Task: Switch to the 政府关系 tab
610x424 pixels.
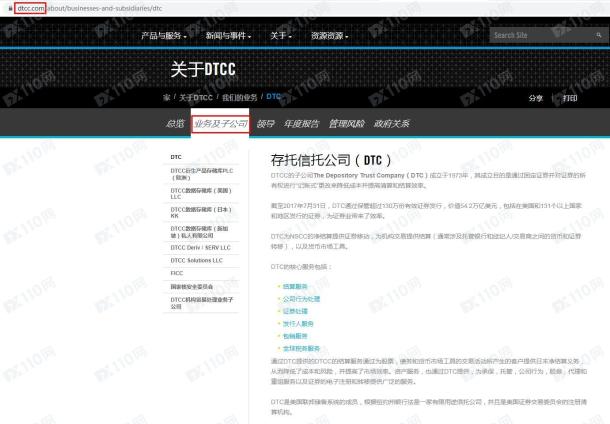Action: pyautogui.click(x=391, y=124)
